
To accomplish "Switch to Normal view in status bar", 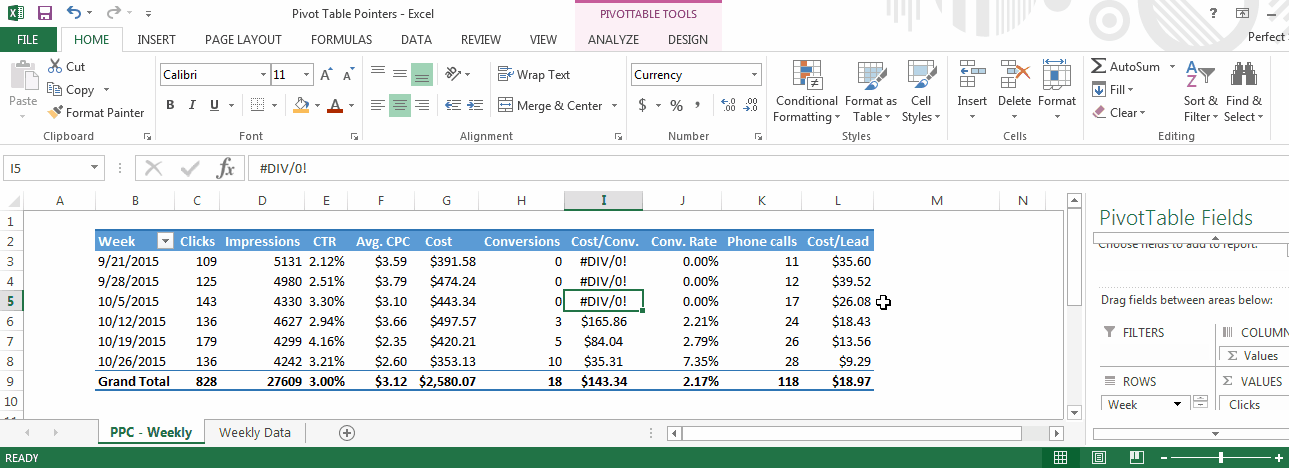I will (x=1061, y=458).
